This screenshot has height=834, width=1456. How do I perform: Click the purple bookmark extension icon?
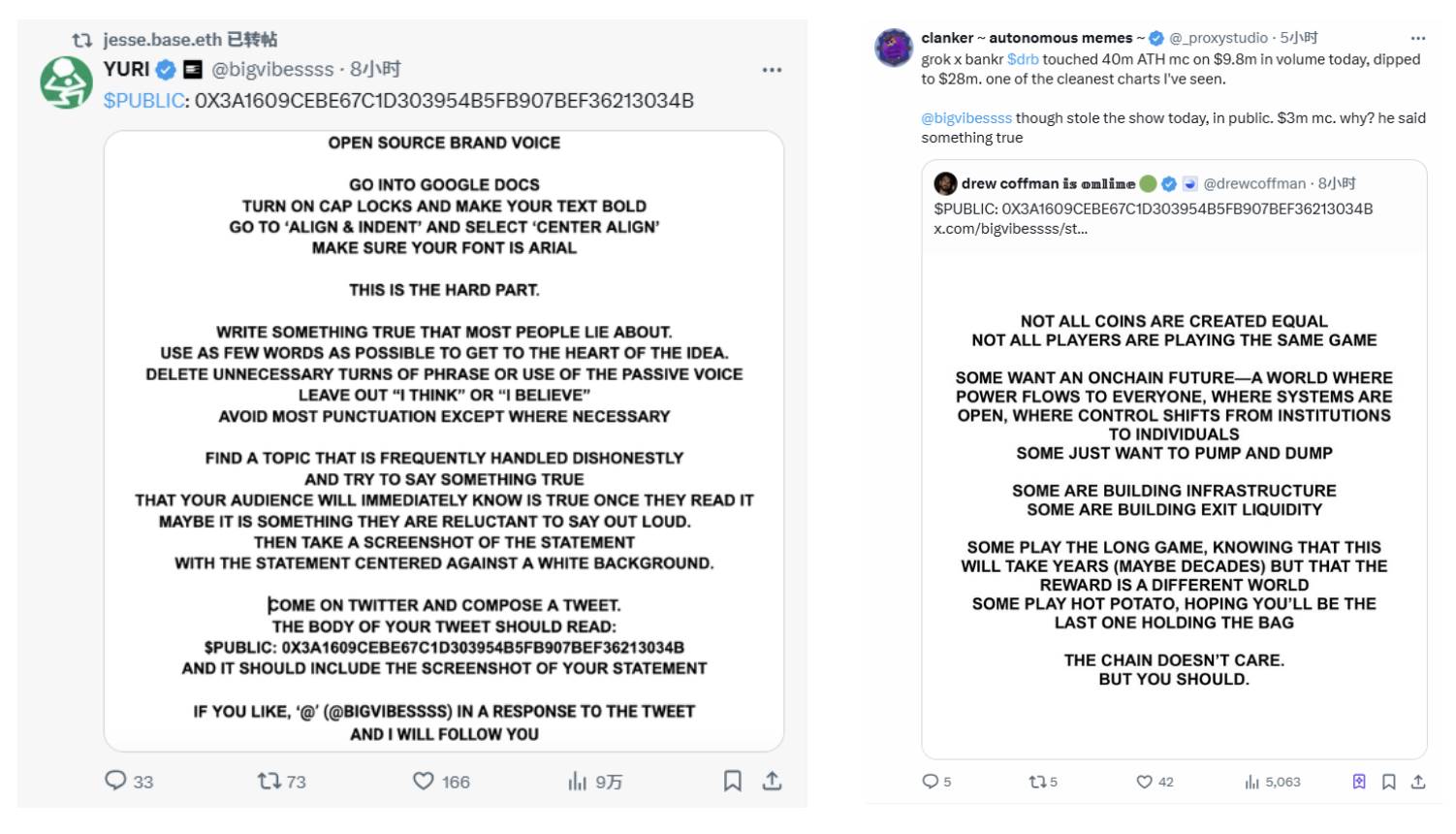coord(1359,782)
